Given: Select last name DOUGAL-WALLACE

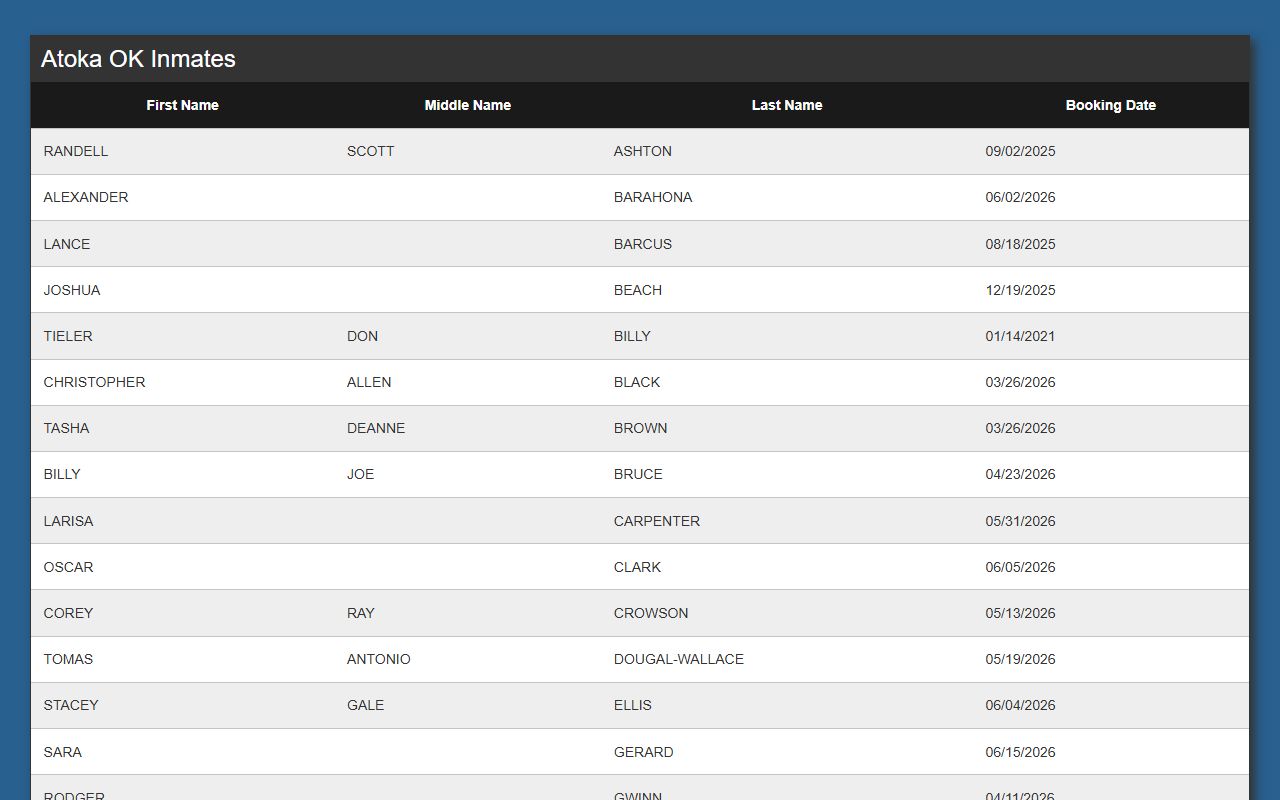Looking at the screenshot, I should tap(679, 659).
